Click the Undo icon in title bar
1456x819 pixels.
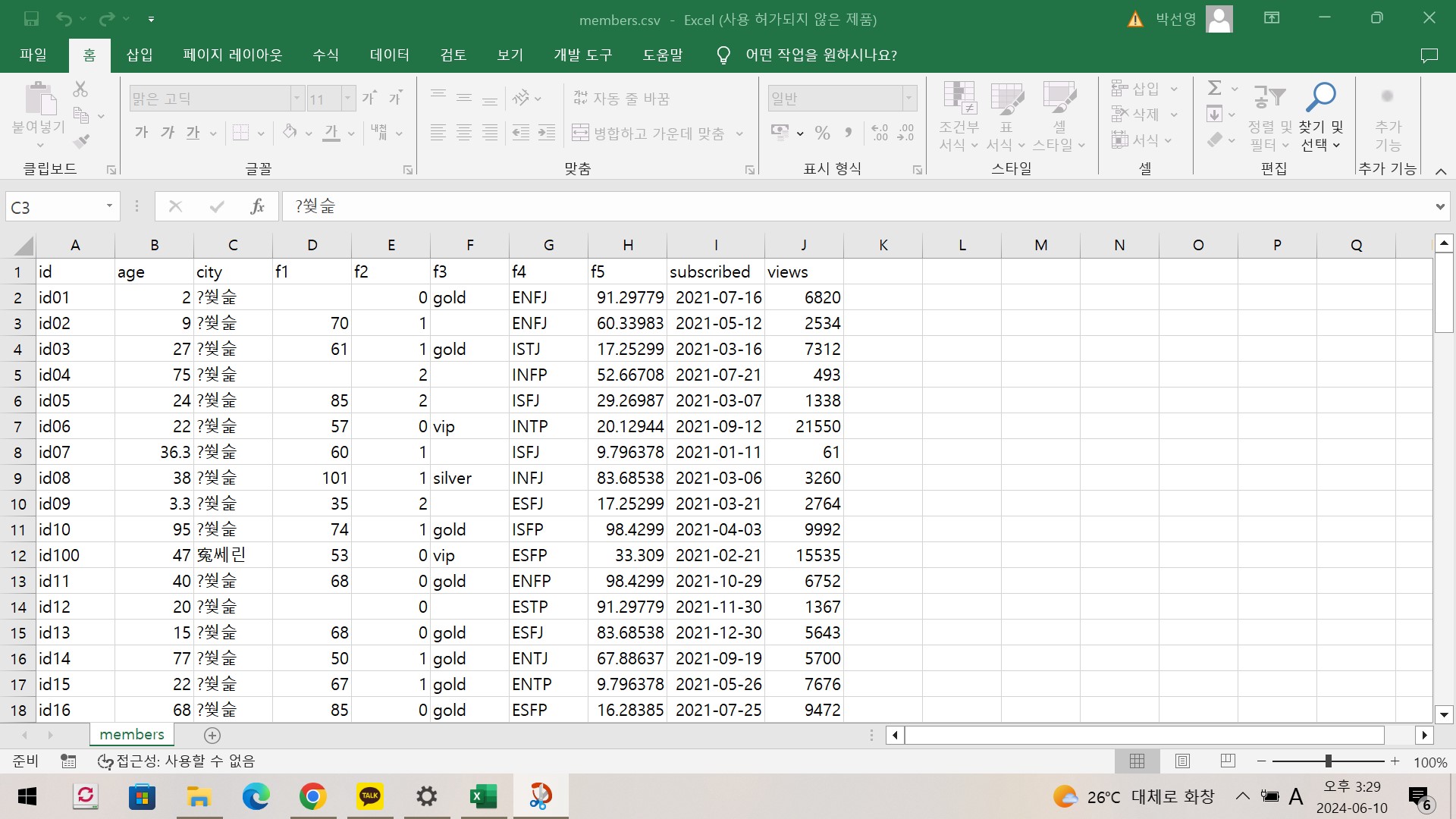(64, 19)
